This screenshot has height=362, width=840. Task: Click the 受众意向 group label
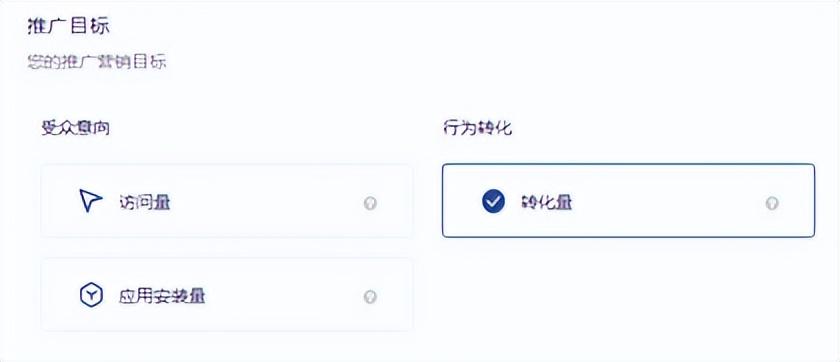pyautogui.click(x=76, y=129)
